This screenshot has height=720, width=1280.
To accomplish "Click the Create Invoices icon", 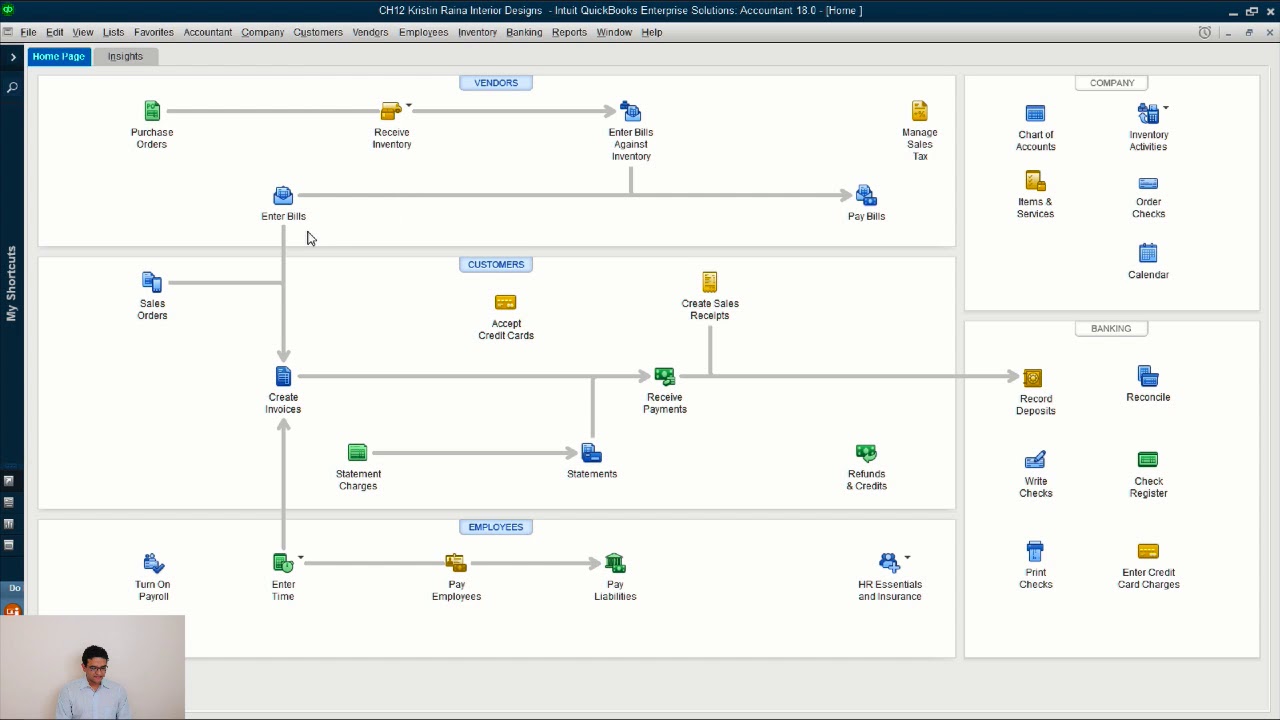I will (283, 376).
